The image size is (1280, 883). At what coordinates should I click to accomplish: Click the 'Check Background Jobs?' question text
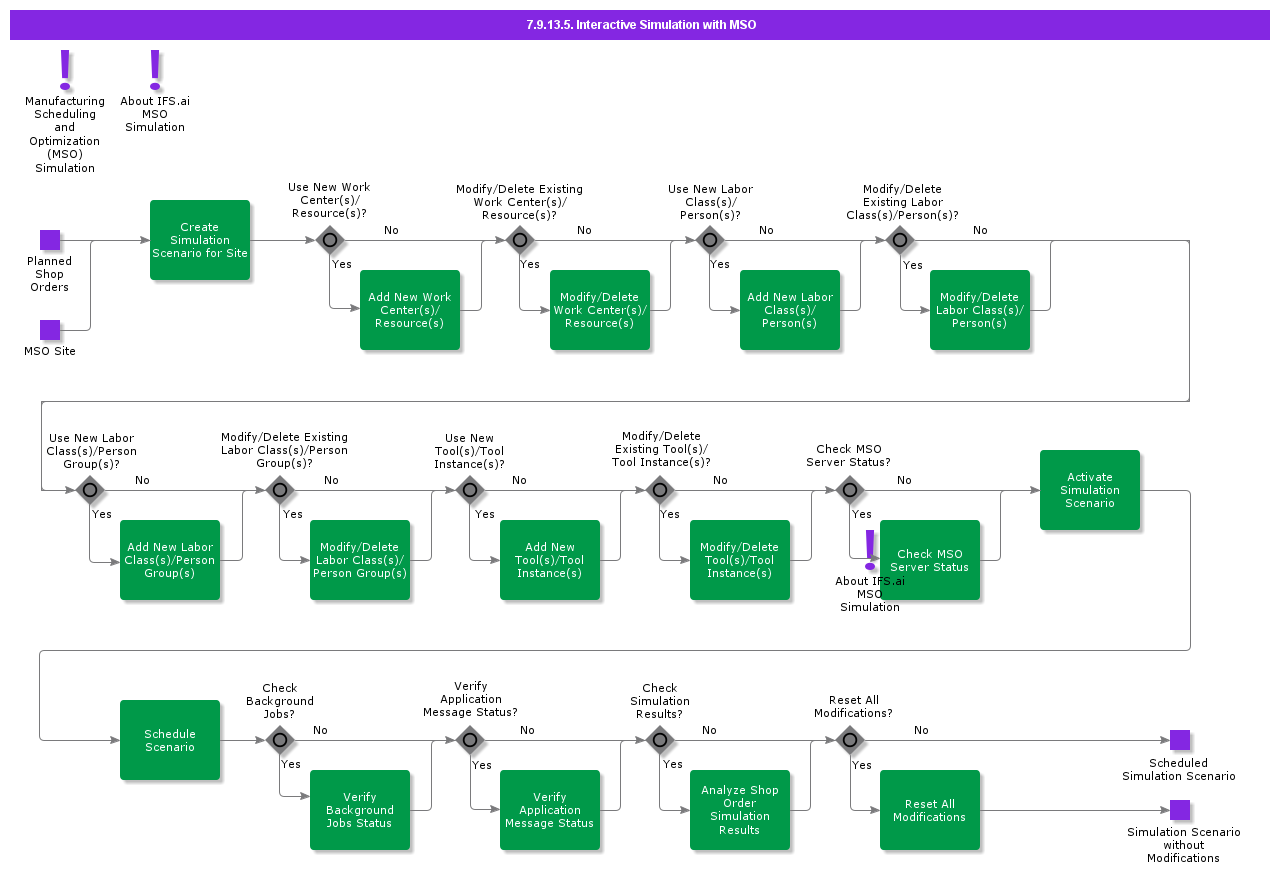280,701
